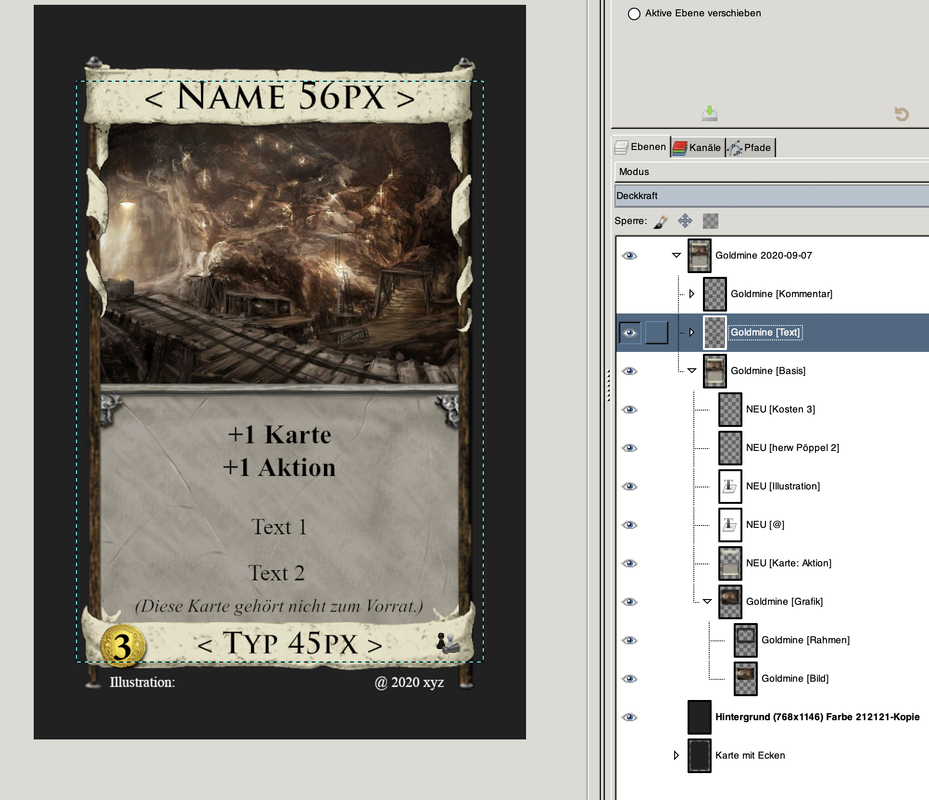Click the Hintergrund layer black thumbnail

(x=699, y=717)
